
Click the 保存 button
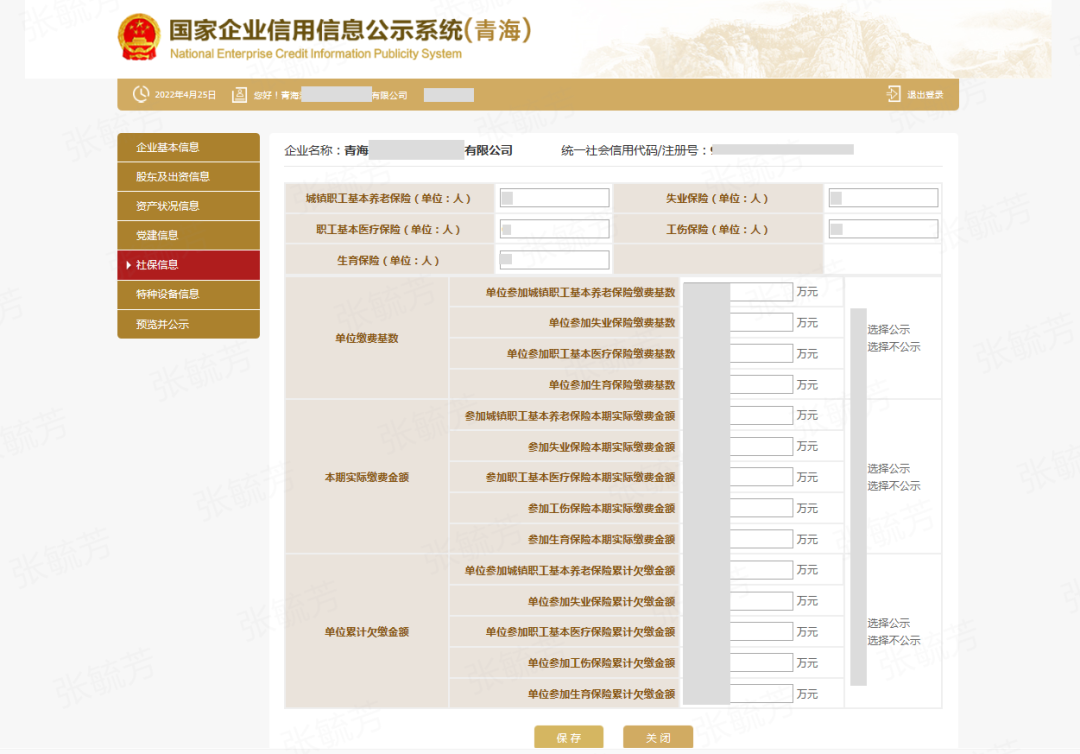coord(569,737)
